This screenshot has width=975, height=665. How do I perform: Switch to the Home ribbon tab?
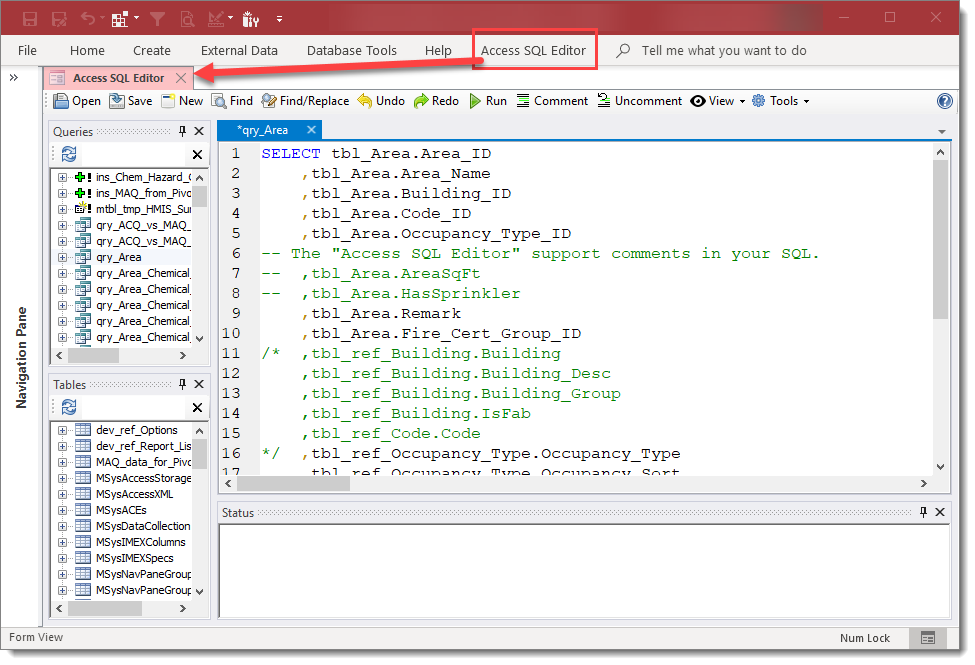pos(87,50)
